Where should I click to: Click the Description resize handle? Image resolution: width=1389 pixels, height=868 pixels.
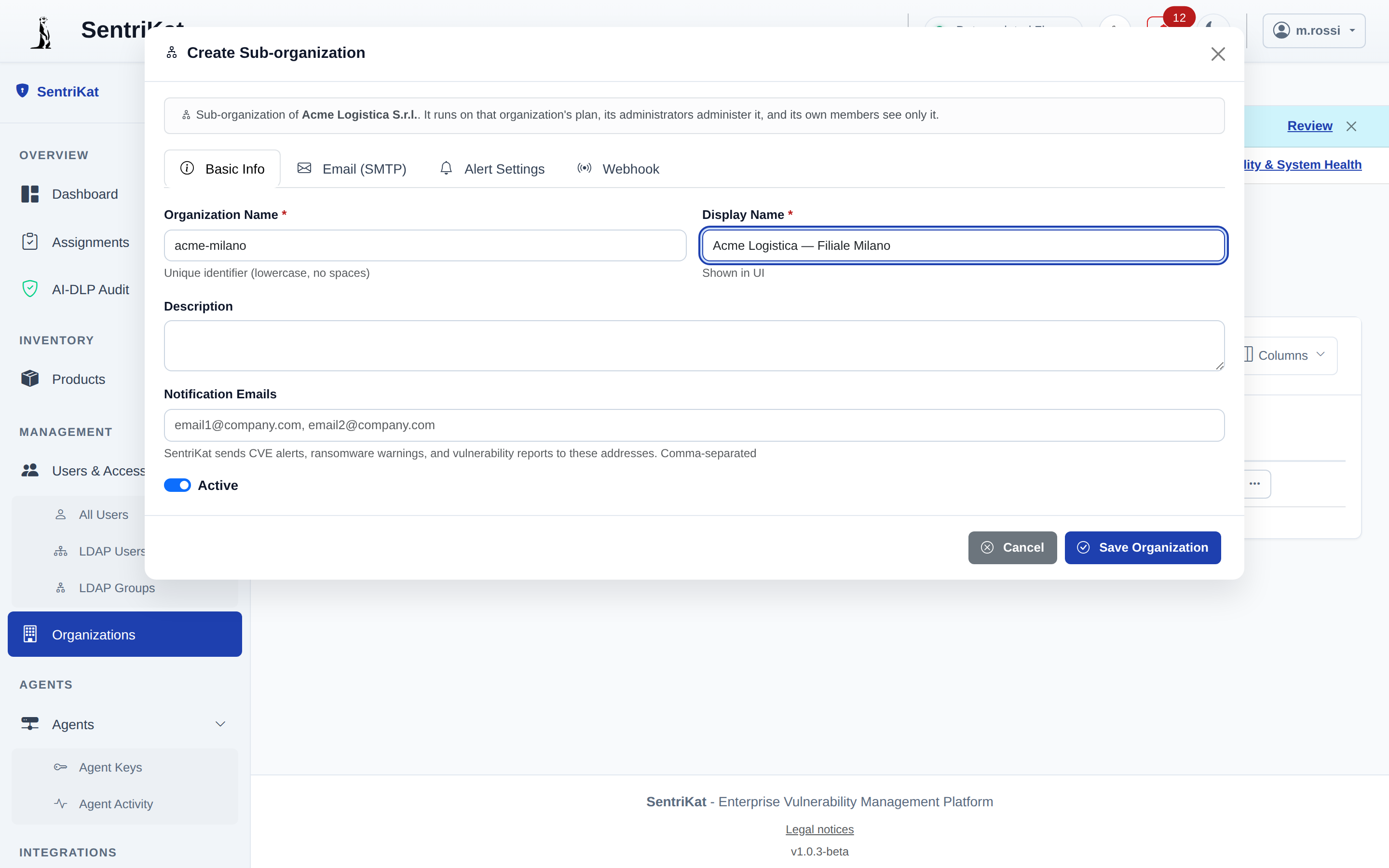point(1219,366)
